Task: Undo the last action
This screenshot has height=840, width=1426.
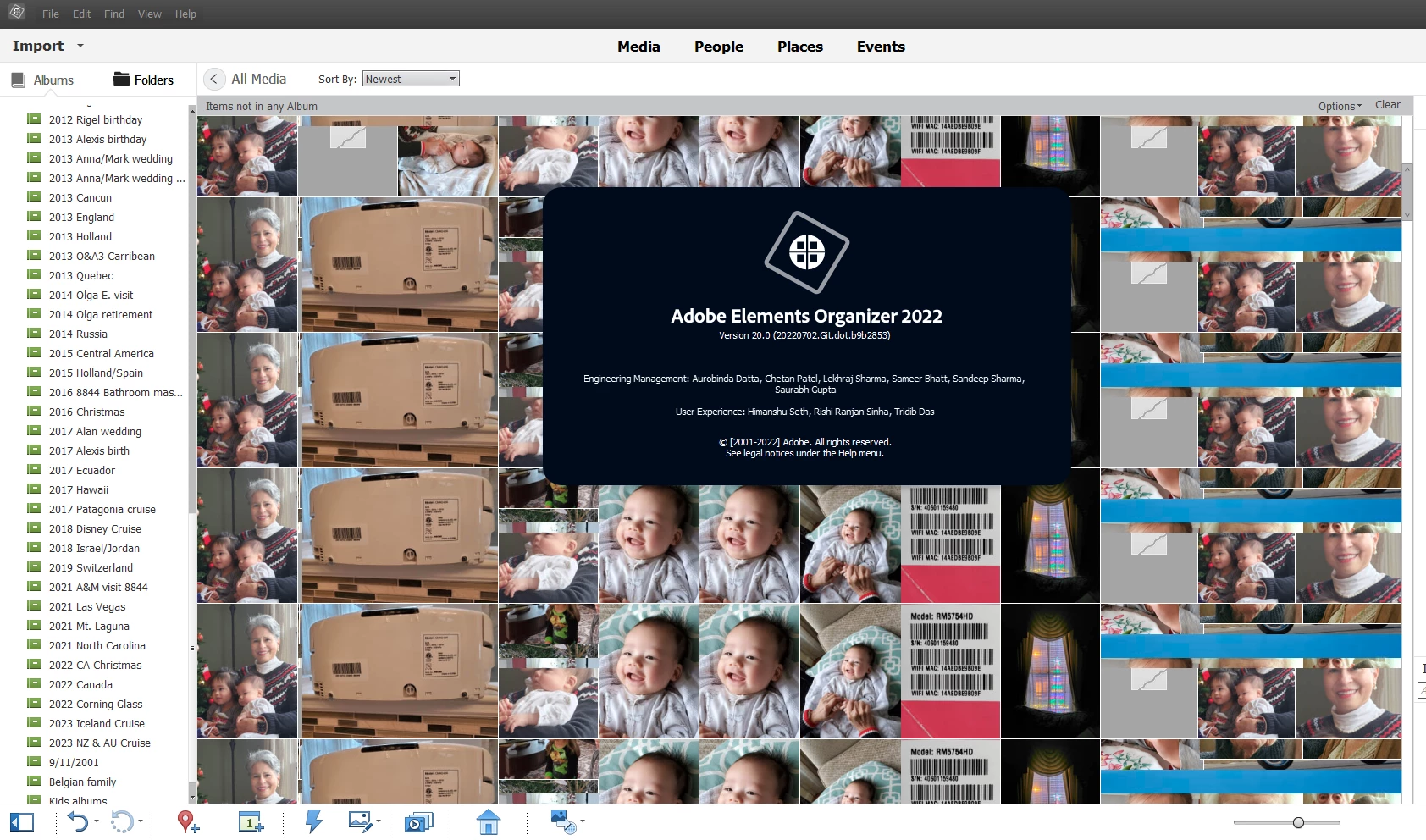Action: point(77,821)
